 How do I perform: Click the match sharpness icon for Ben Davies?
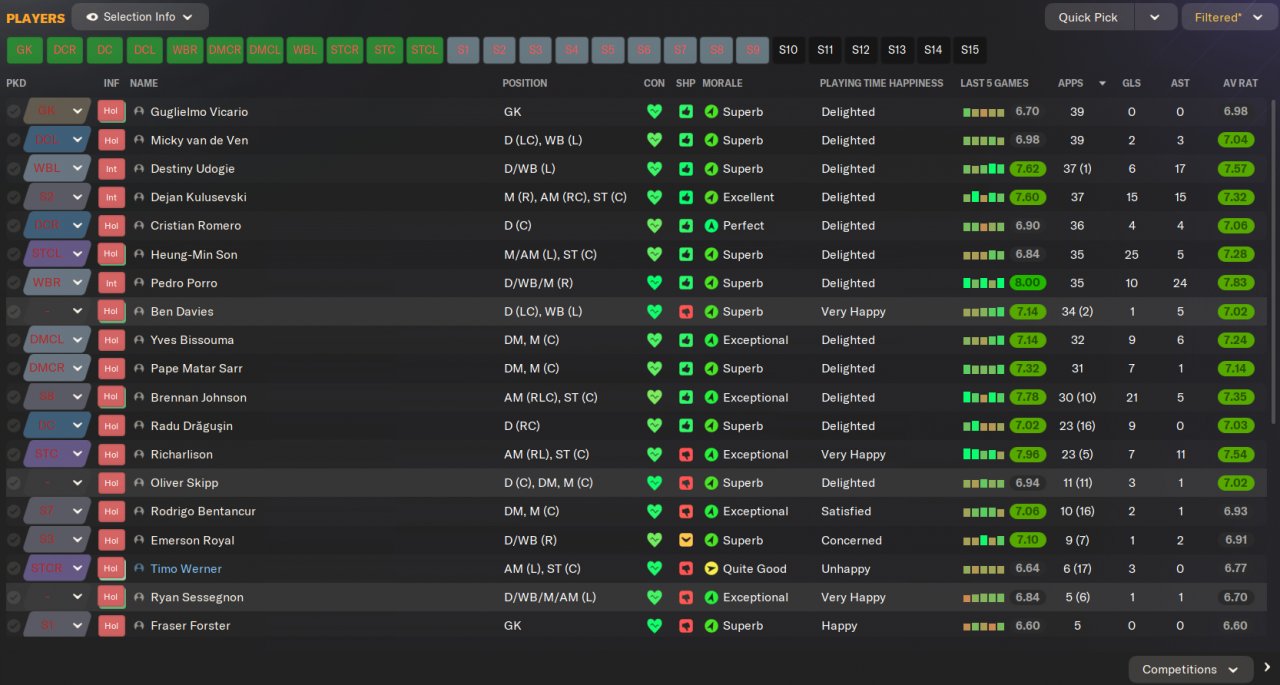(686, 312)
